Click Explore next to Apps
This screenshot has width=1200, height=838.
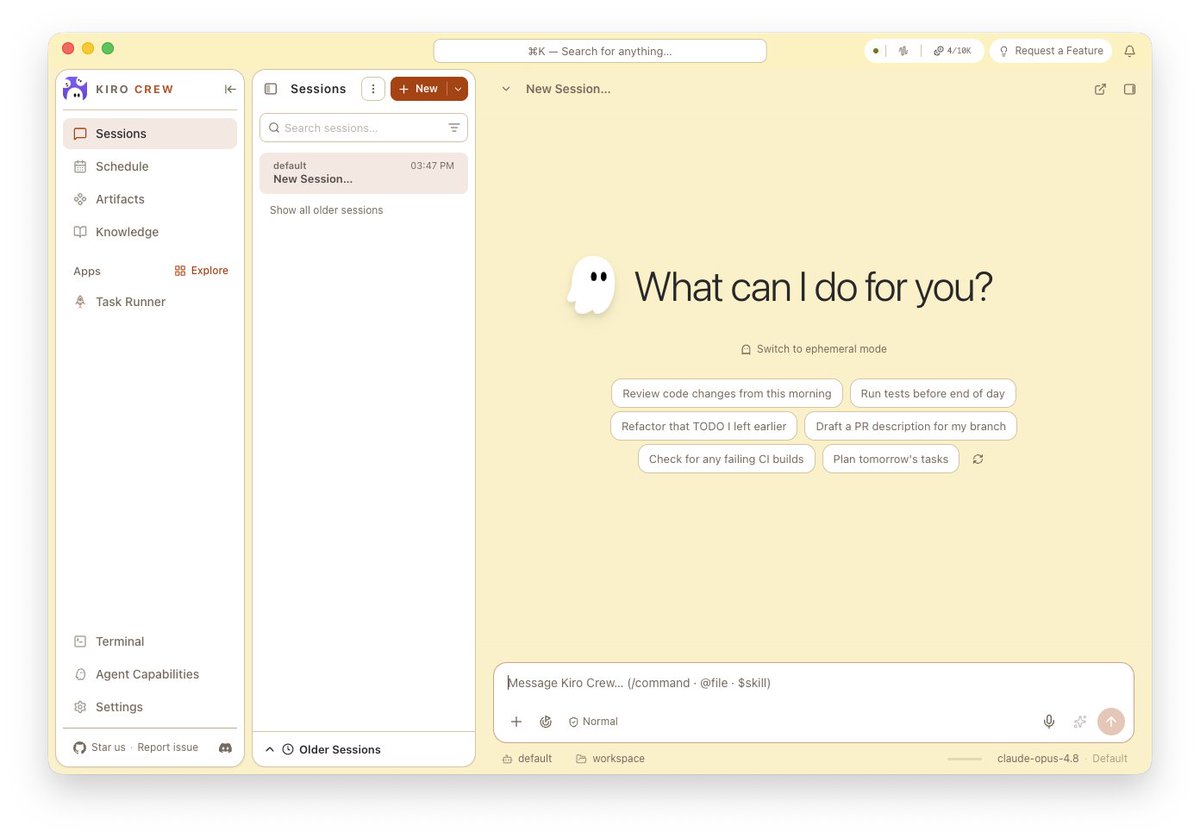(201, 271)
